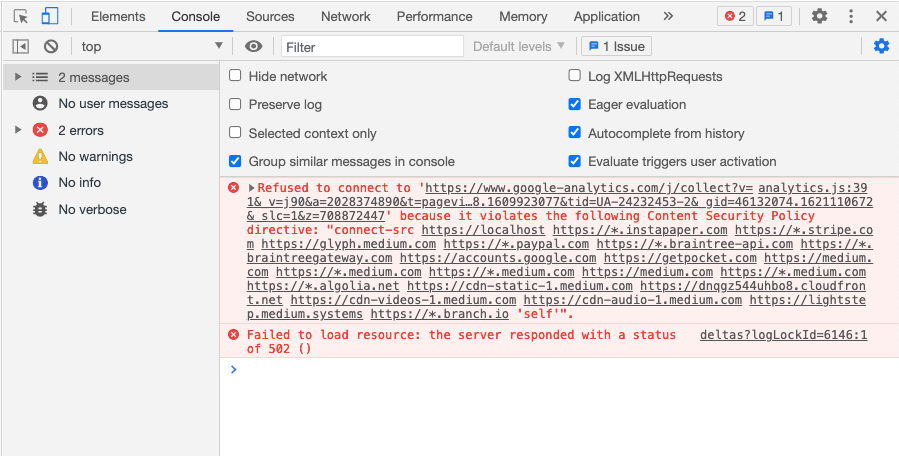899x456 pixels.
Task: Toggle the device toolbar icon
Action: click(49, 17)
